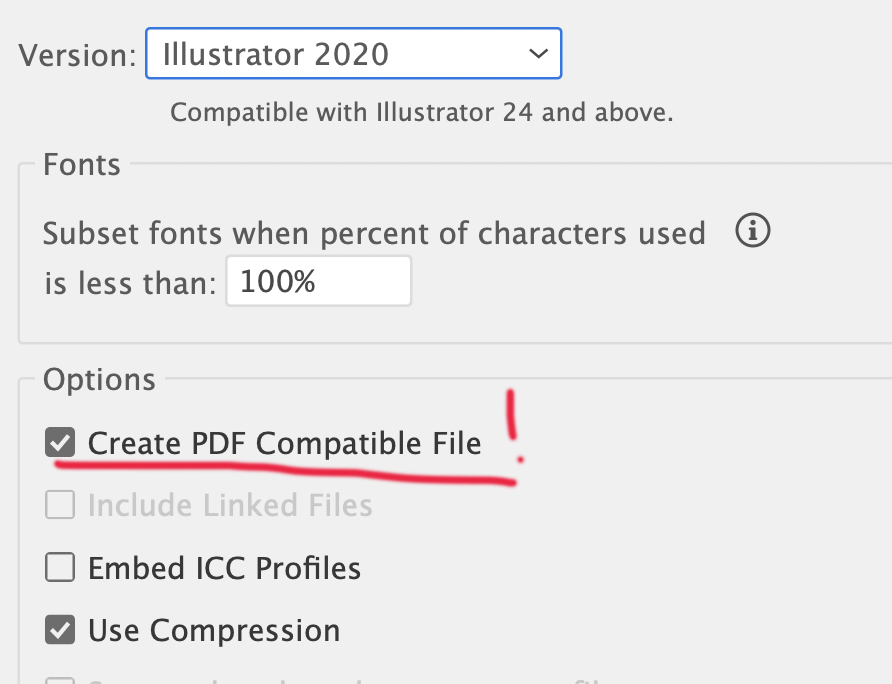Click the Version label
Viewport: 892px width, 684px height.
(x=76, y=54)
